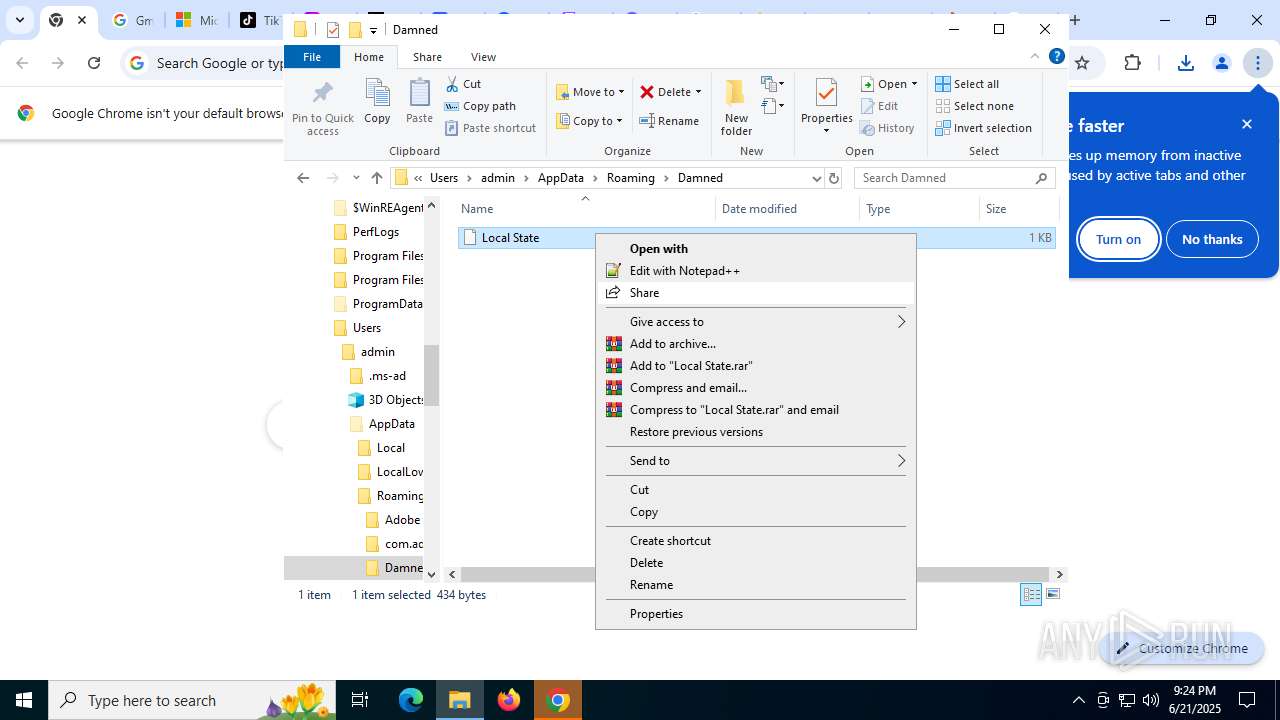The image size is (1280, 720).
Task: Choose Add to "Local State.rar"
Action: tap(755, 366)
